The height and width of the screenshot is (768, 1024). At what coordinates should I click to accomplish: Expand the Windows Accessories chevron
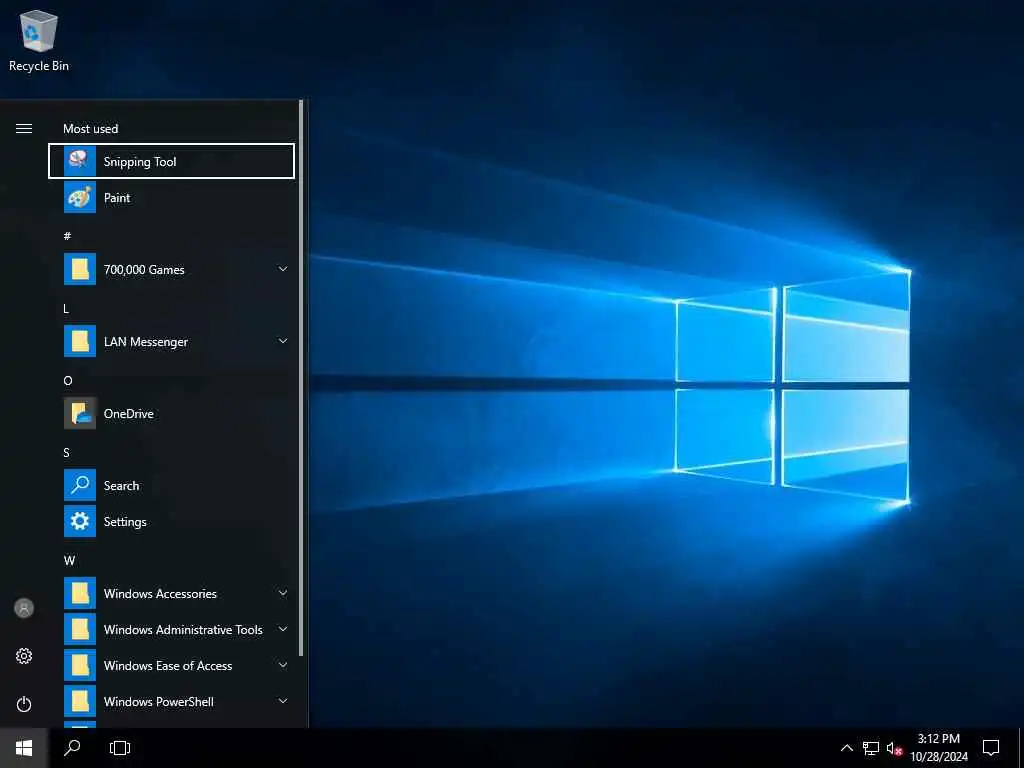pyautogui.click(x=283, y=593)
